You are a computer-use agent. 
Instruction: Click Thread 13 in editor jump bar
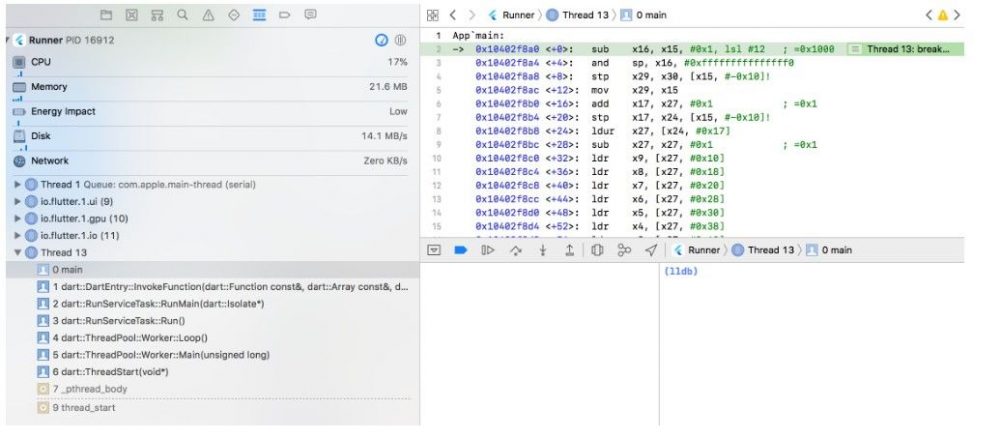pos(578,15)
